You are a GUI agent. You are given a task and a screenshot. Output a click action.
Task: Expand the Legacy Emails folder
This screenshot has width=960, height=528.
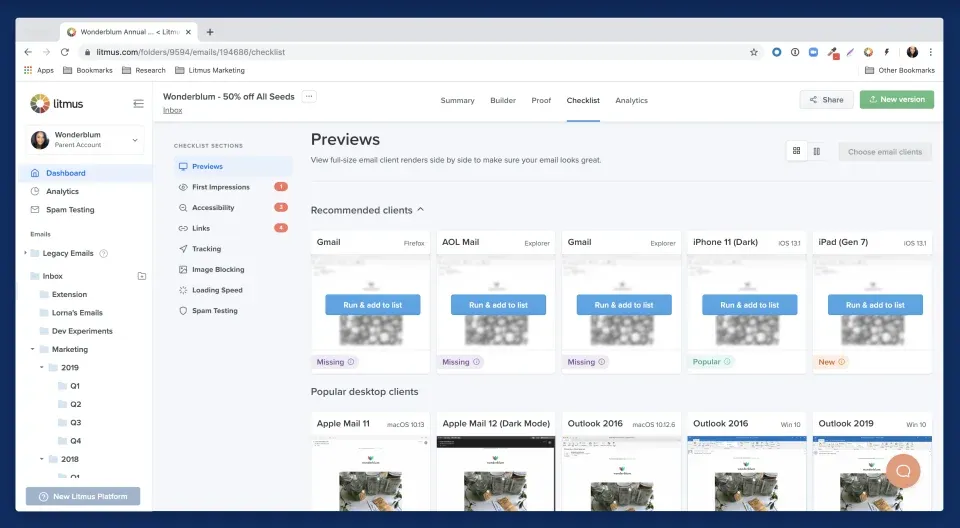pos(25,254)
